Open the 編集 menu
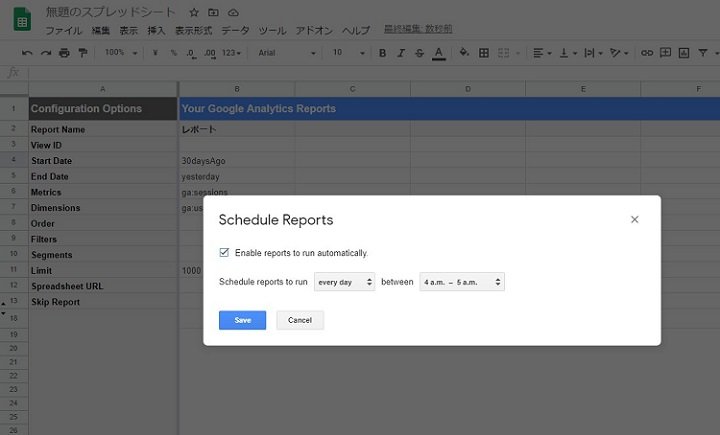Image resolution: width=720 pixels, height=435 pixels. pos(101,30)
